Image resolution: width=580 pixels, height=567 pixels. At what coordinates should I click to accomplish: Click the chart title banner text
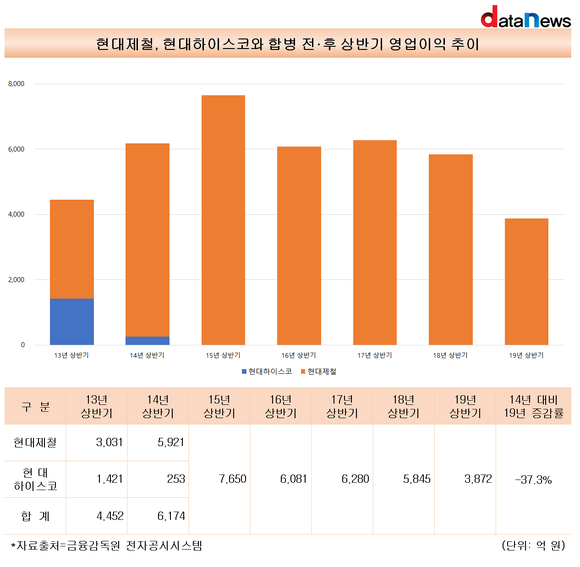pyautogui.click(x=287, y=44)
